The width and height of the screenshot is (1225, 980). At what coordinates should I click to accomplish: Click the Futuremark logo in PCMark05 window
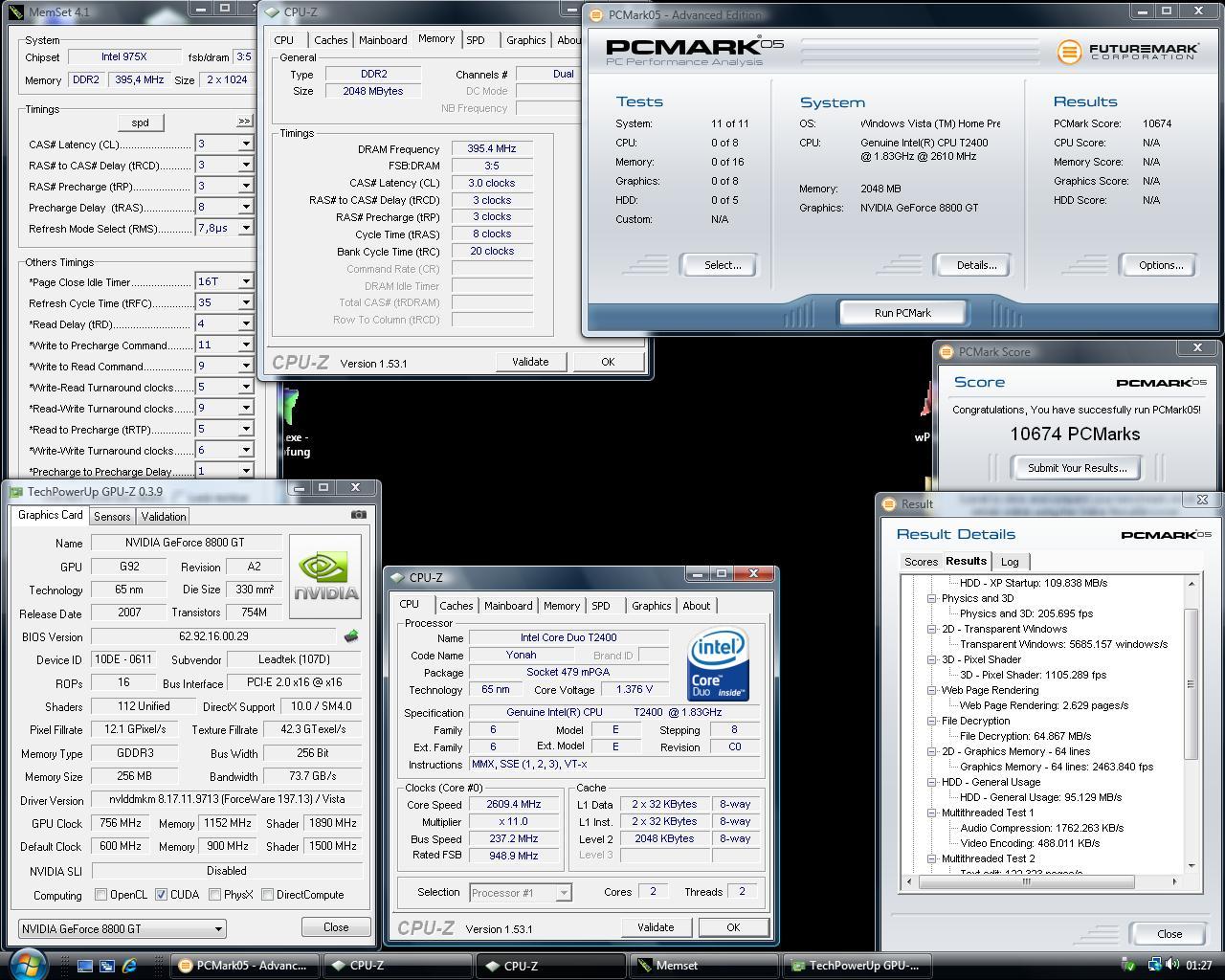[x=1127, y=51]
